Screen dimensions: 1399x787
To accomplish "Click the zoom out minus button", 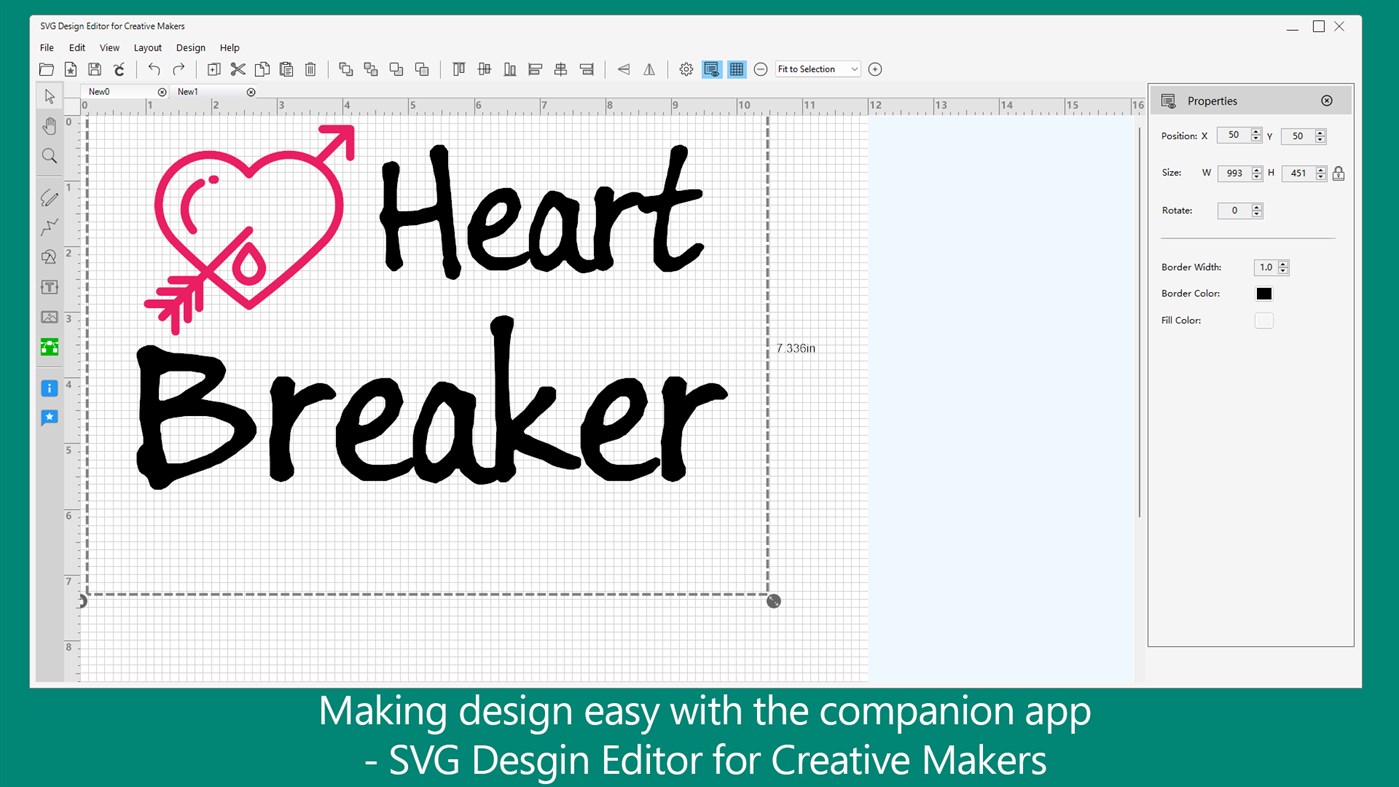I will (760, 69).
